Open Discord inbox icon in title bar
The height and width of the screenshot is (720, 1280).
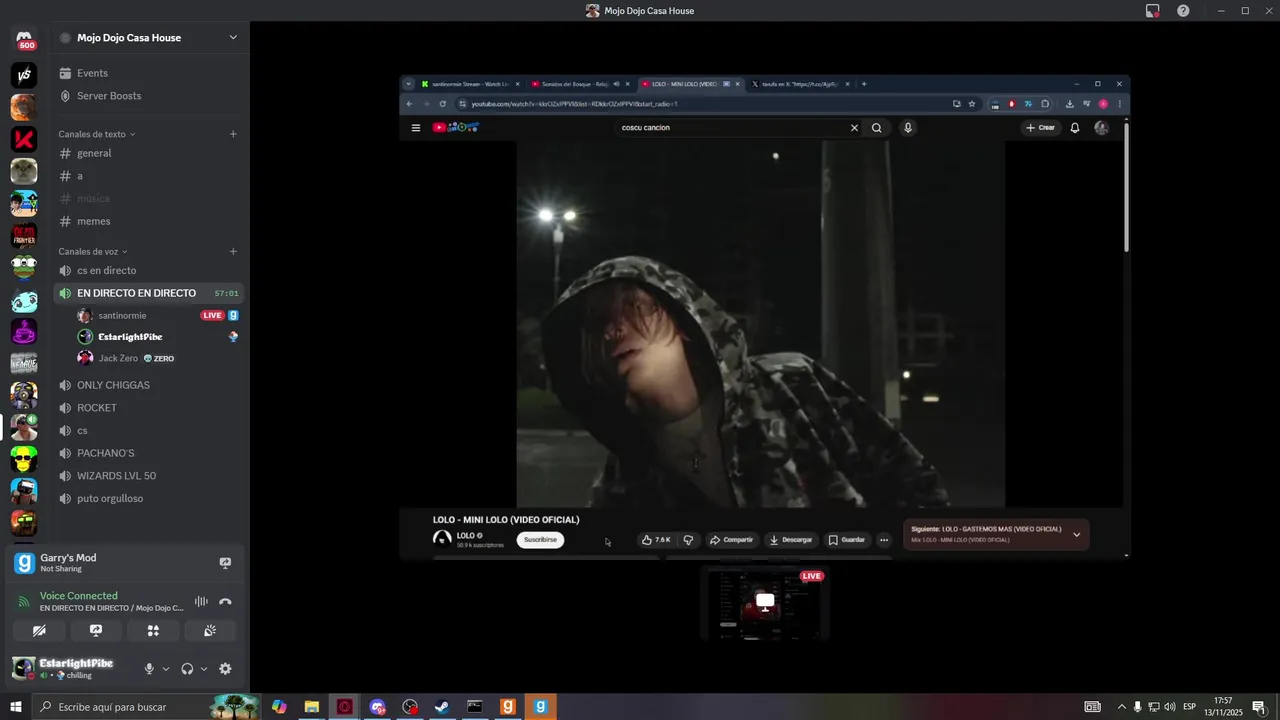click(1153, 11)
